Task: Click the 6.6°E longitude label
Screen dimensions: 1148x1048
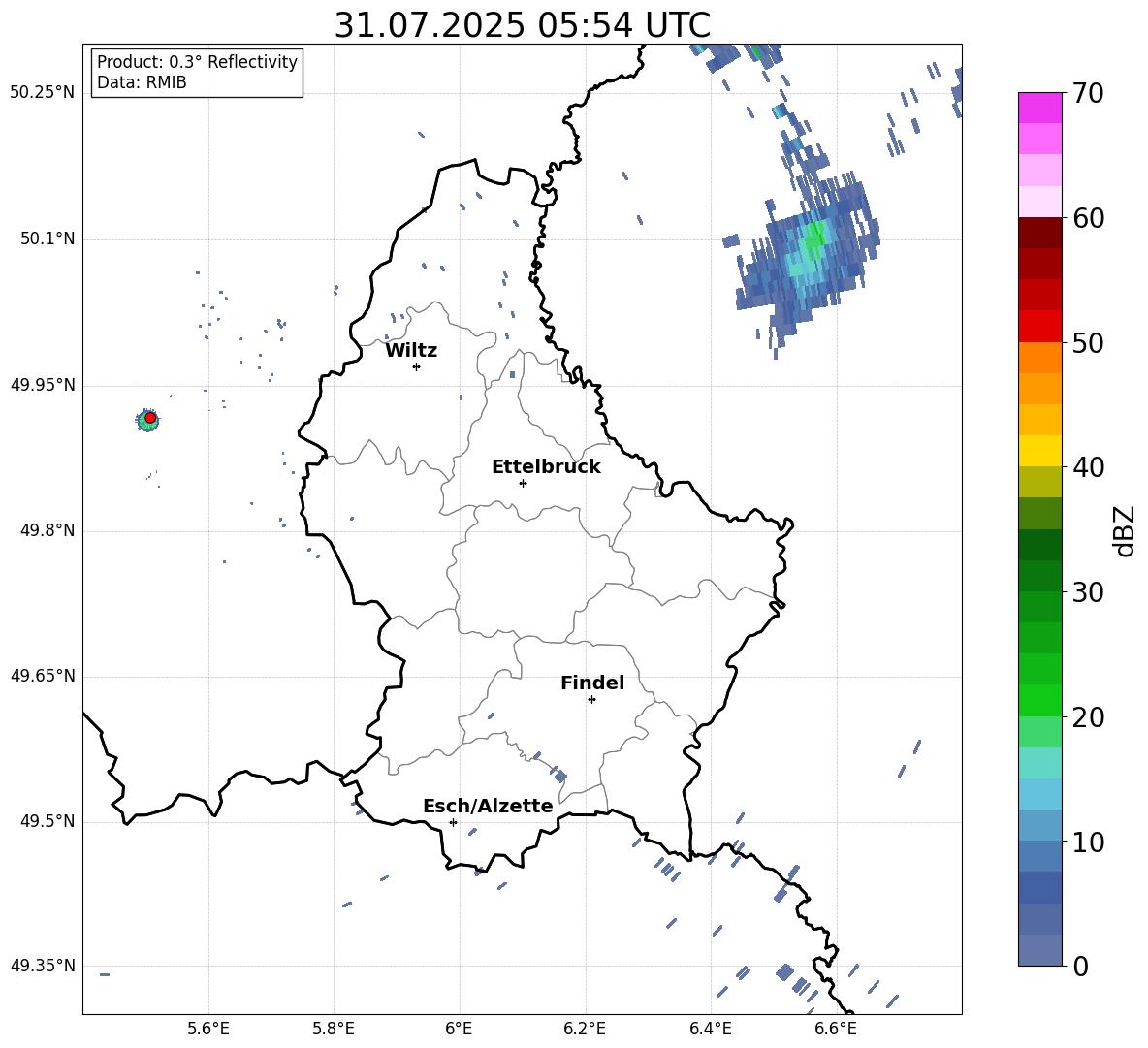Action: (x=836, y=1029)
